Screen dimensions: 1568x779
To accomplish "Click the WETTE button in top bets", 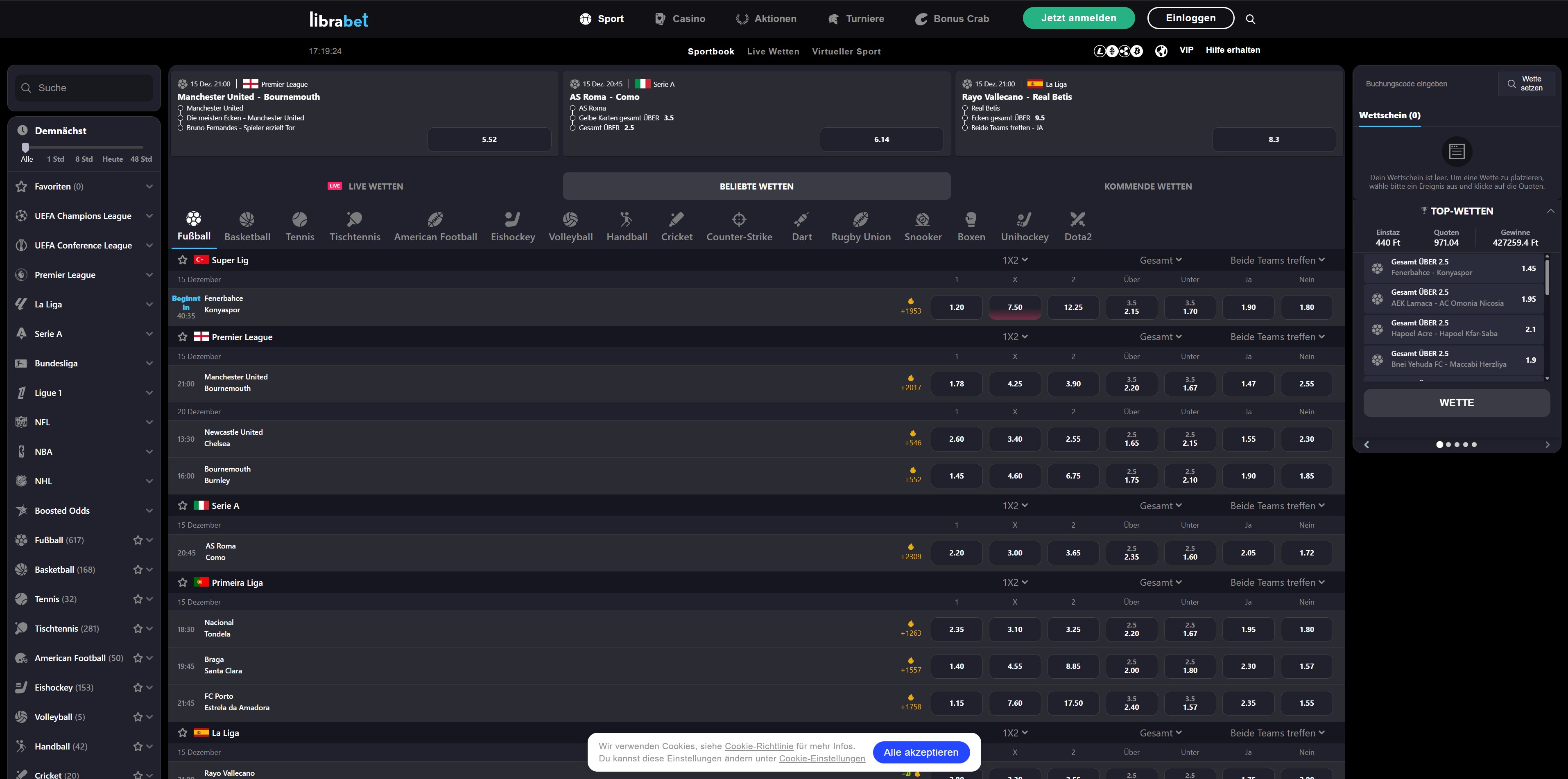I will tap(1457, 403).
